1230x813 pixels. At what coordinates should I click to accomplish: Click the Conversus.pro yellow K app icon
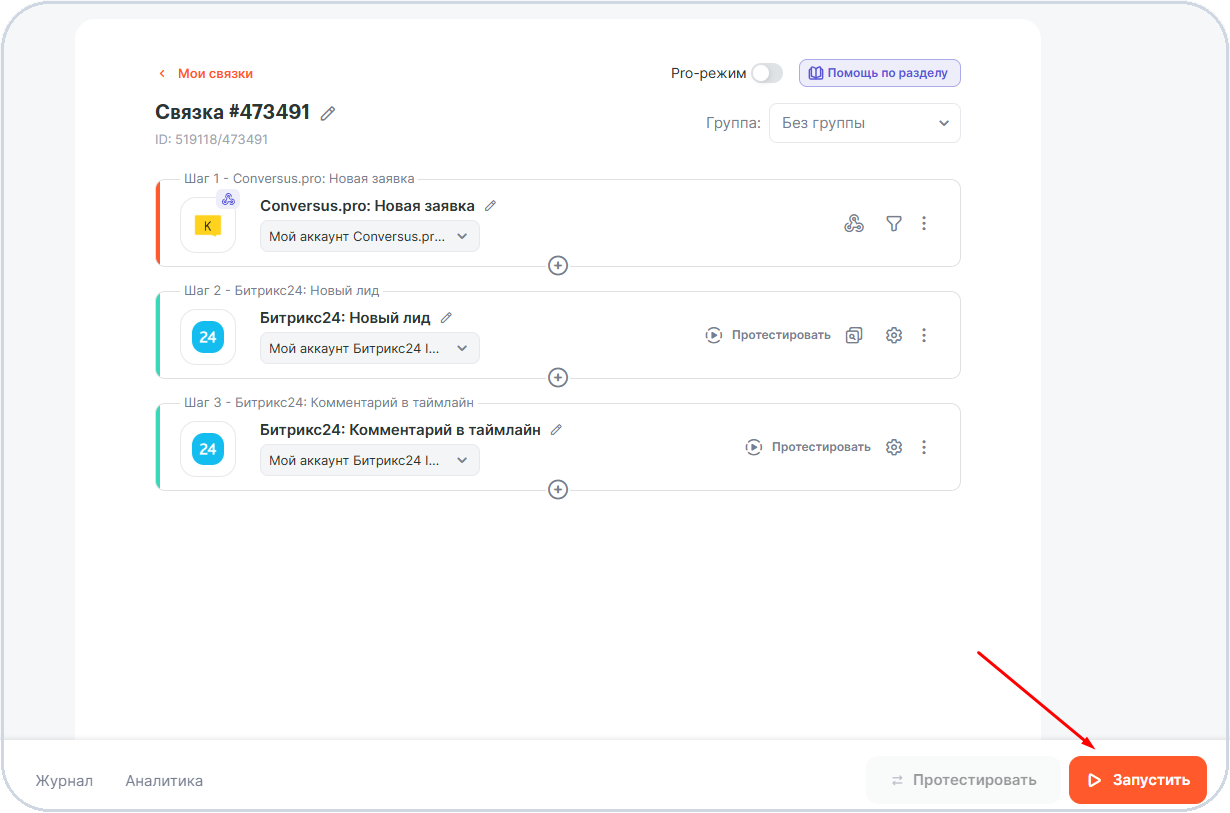tap(208, 225)
